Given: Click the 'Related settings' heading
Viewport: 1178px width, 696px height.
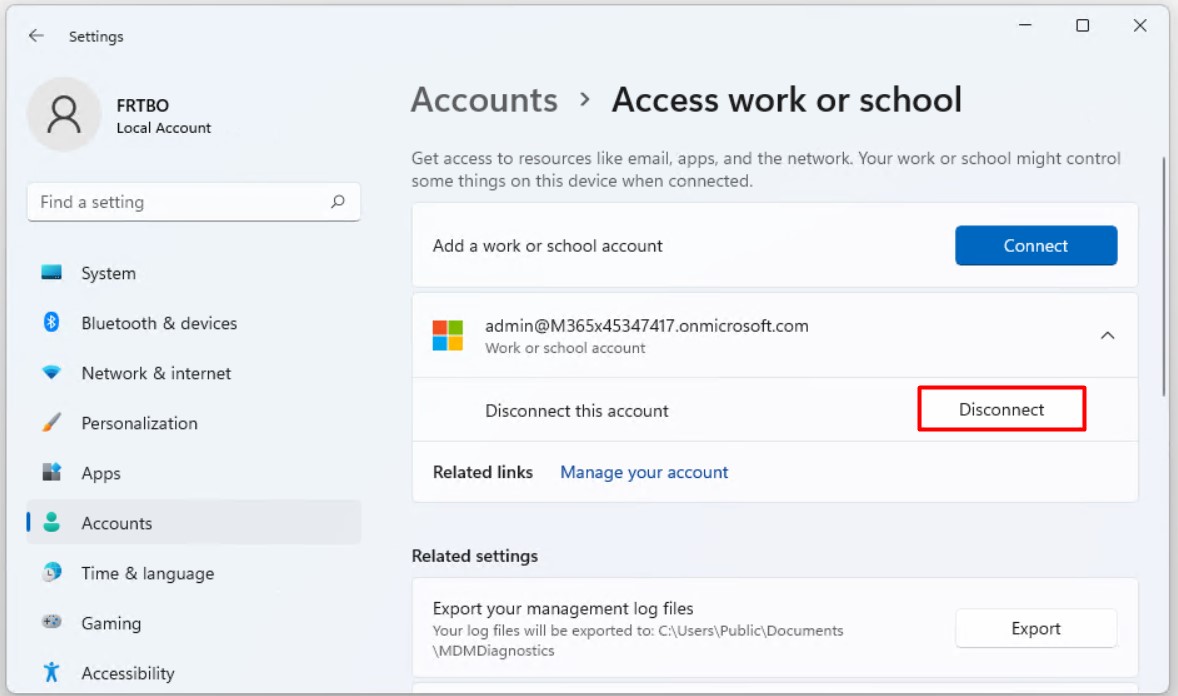Looking at the screenshot, I should coord(475,555).
